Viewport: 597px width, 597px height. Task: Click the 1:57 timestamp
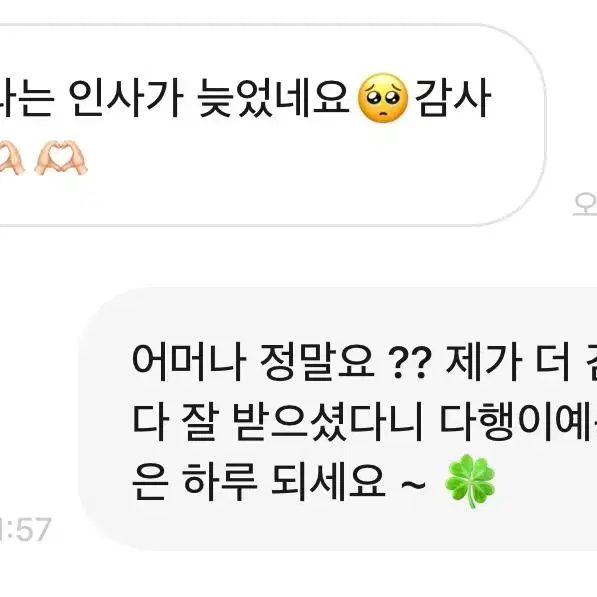pyautogui.click(x=25, y=529)
